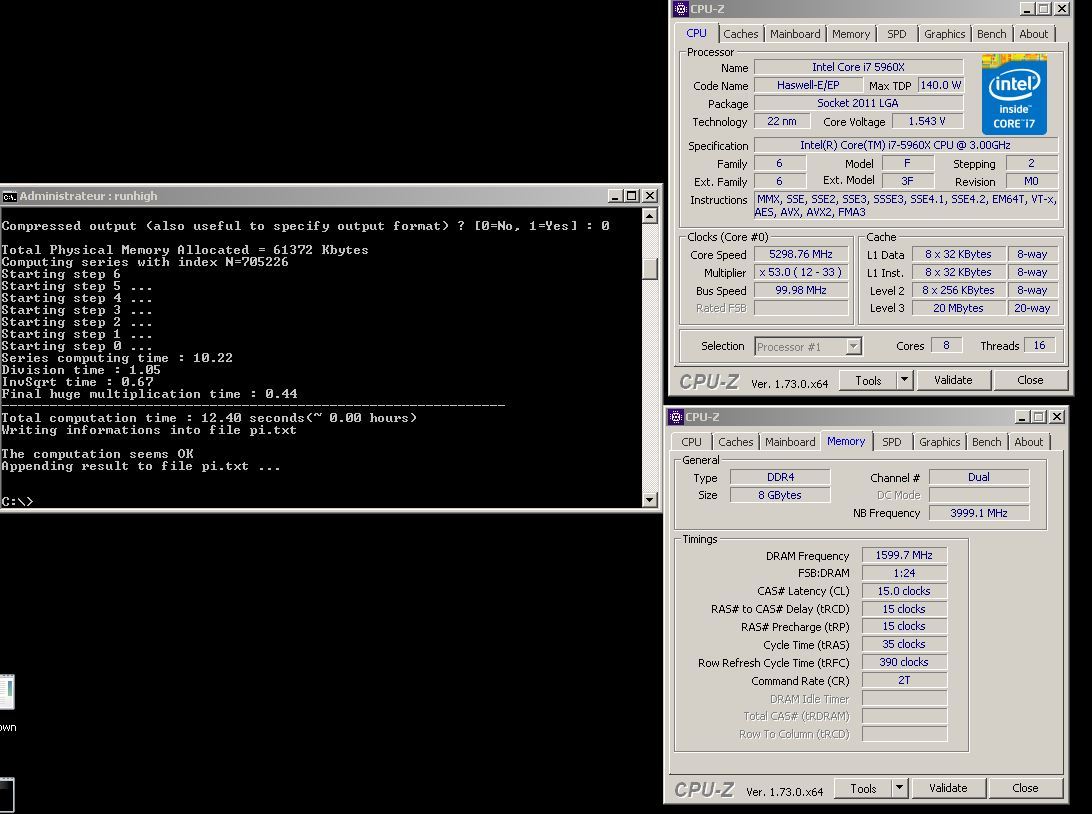Open Bench tab in top CPU-Z window
This screenshot has width=1092, height=814.
[991, 33]
